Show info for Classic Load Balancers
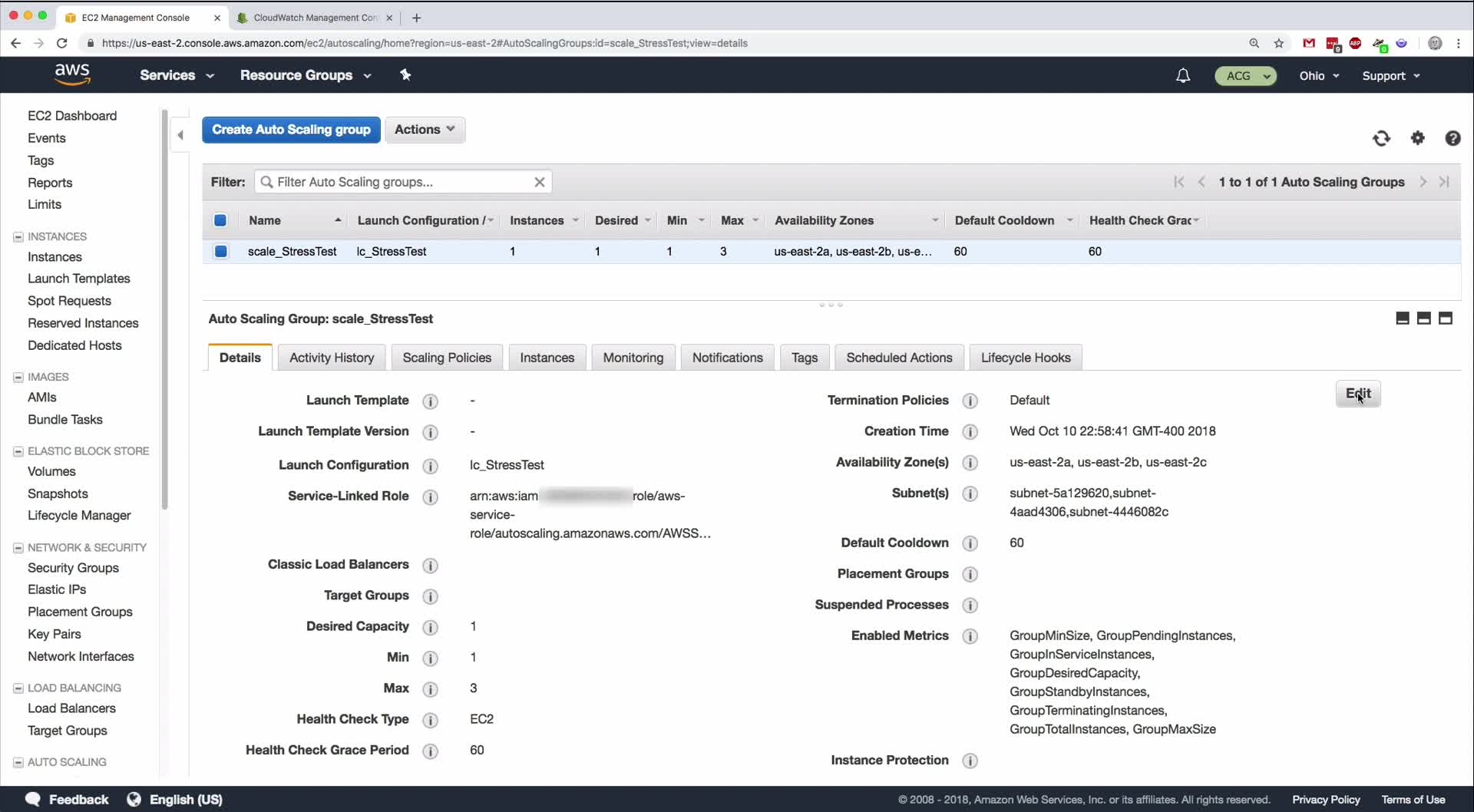1474x812 pixels. (431, 566)
